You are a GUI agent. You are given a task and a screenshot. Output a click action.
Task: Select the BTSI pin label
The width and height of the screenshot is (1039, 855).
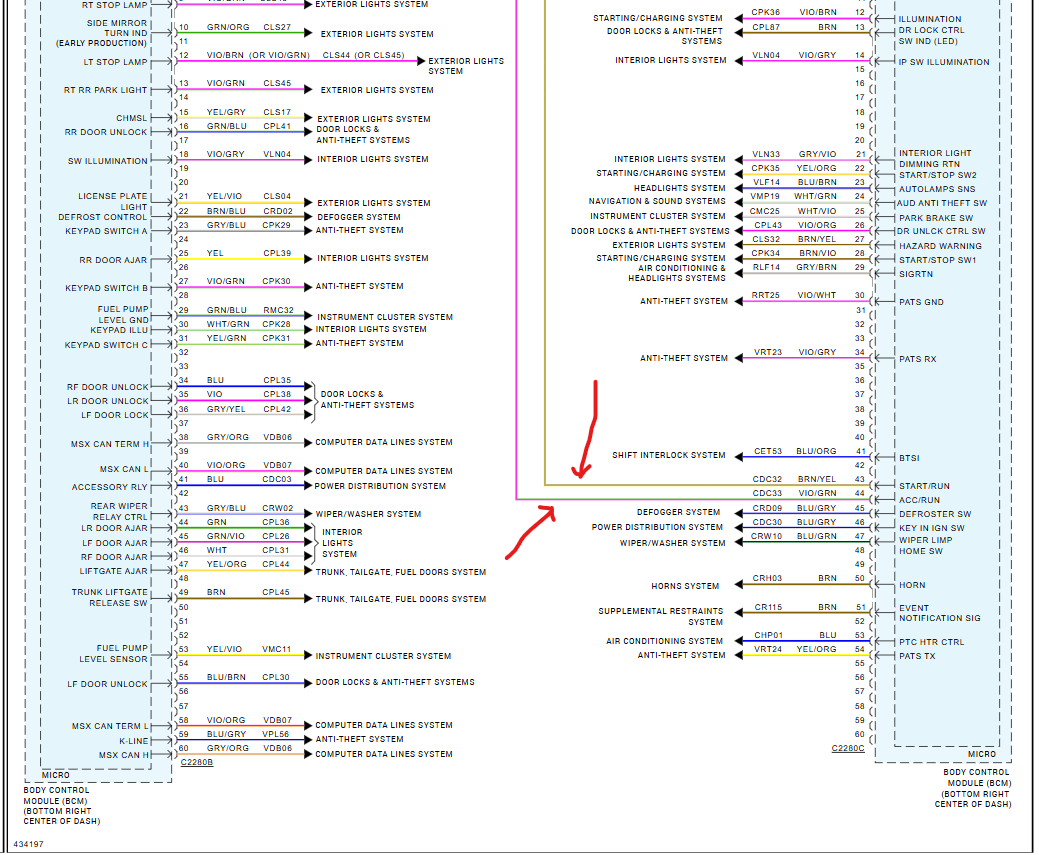(909, 458)
